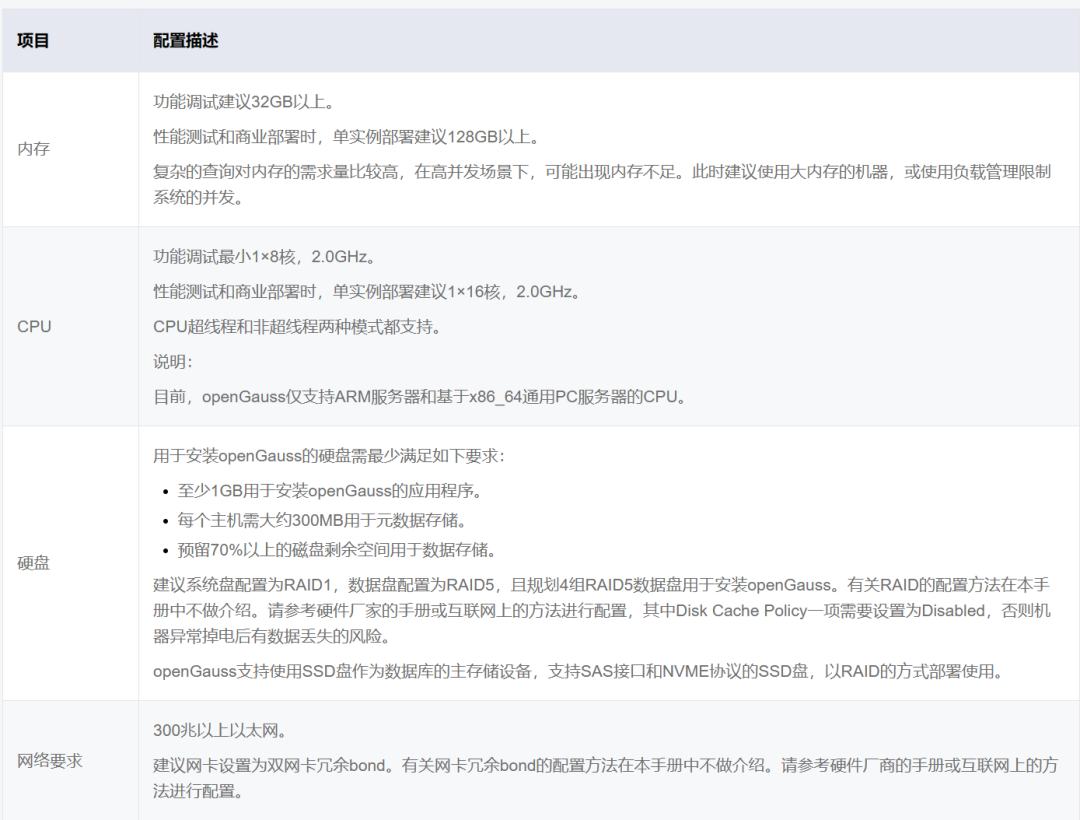This screenshot has height=820, width=1080.
Task: Select the CPU row label
Action: [33, 326]
